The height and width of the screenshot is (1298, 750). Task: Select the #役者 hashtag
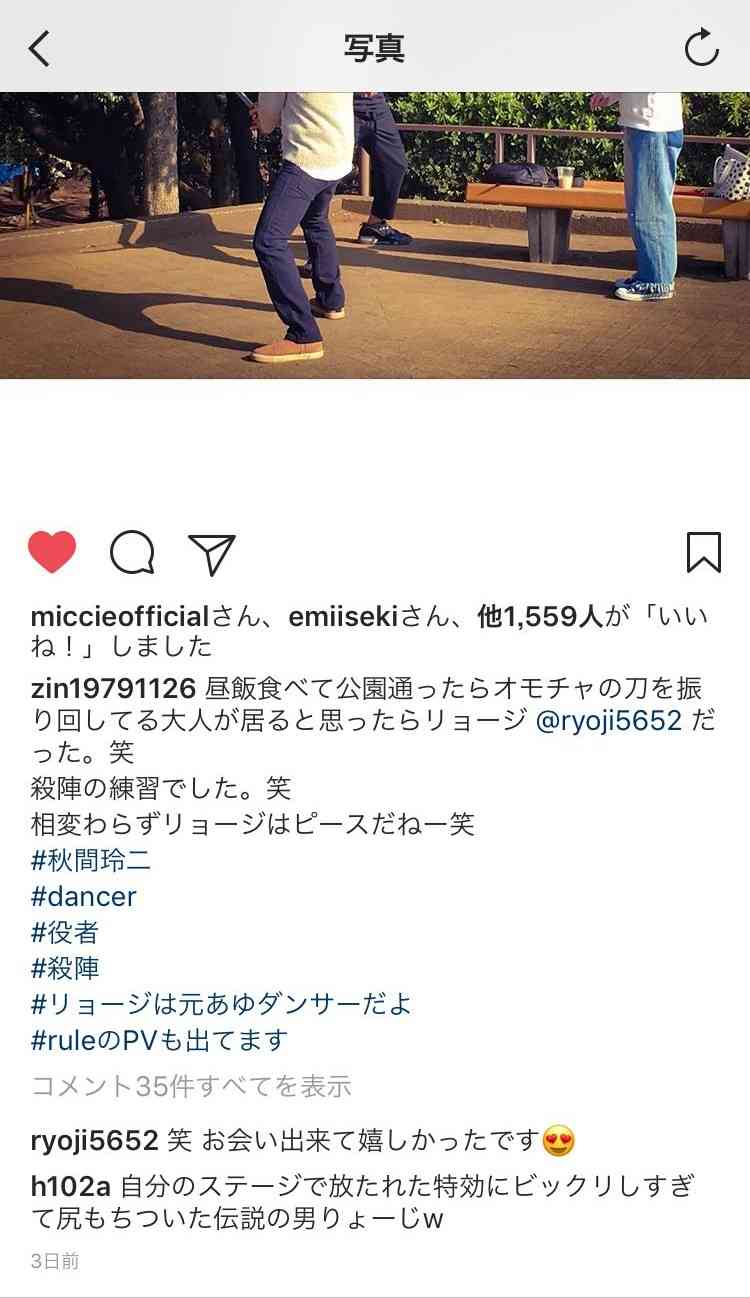(65, 932)
